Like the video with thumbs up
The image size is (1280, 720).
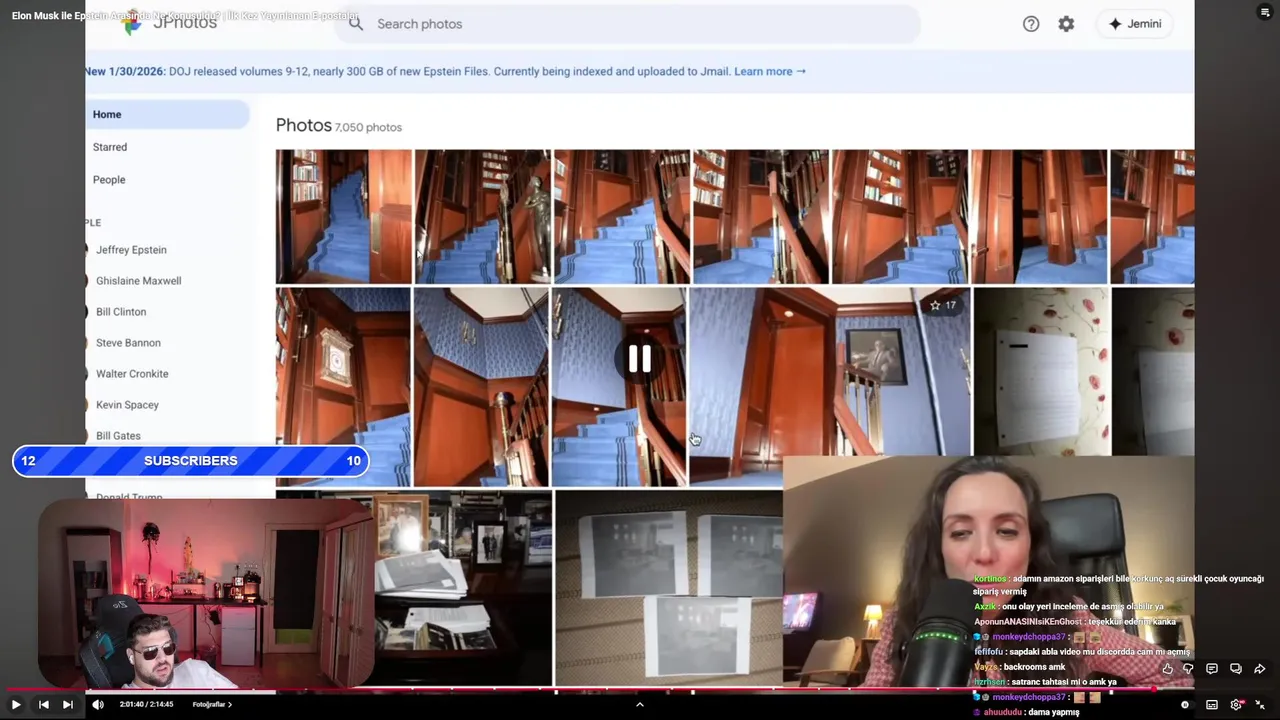coord(1167,669)
